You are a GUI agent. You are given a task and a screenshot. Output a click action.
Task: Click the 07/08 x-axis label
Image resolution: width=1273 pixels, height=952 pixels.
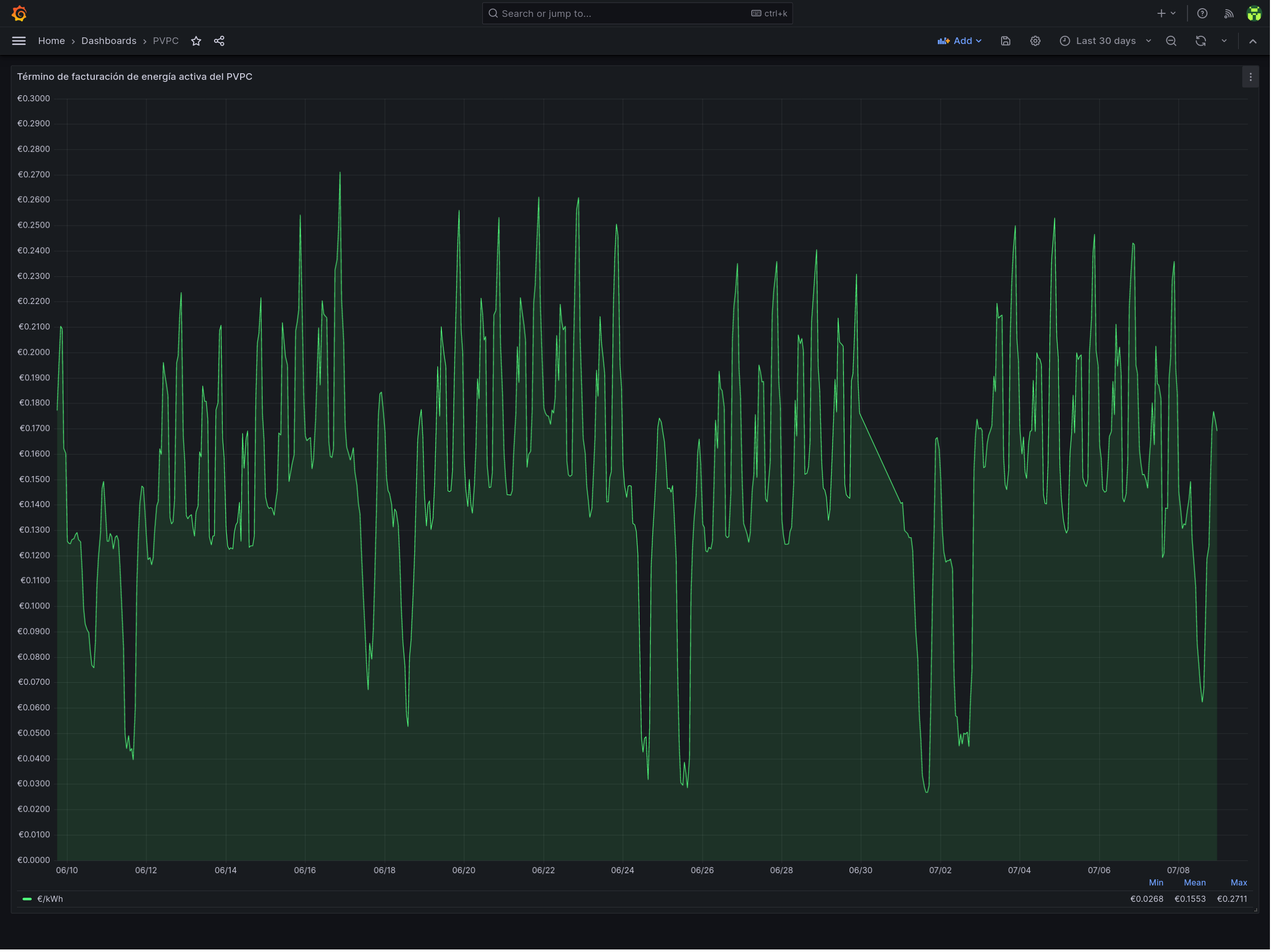1178,870
